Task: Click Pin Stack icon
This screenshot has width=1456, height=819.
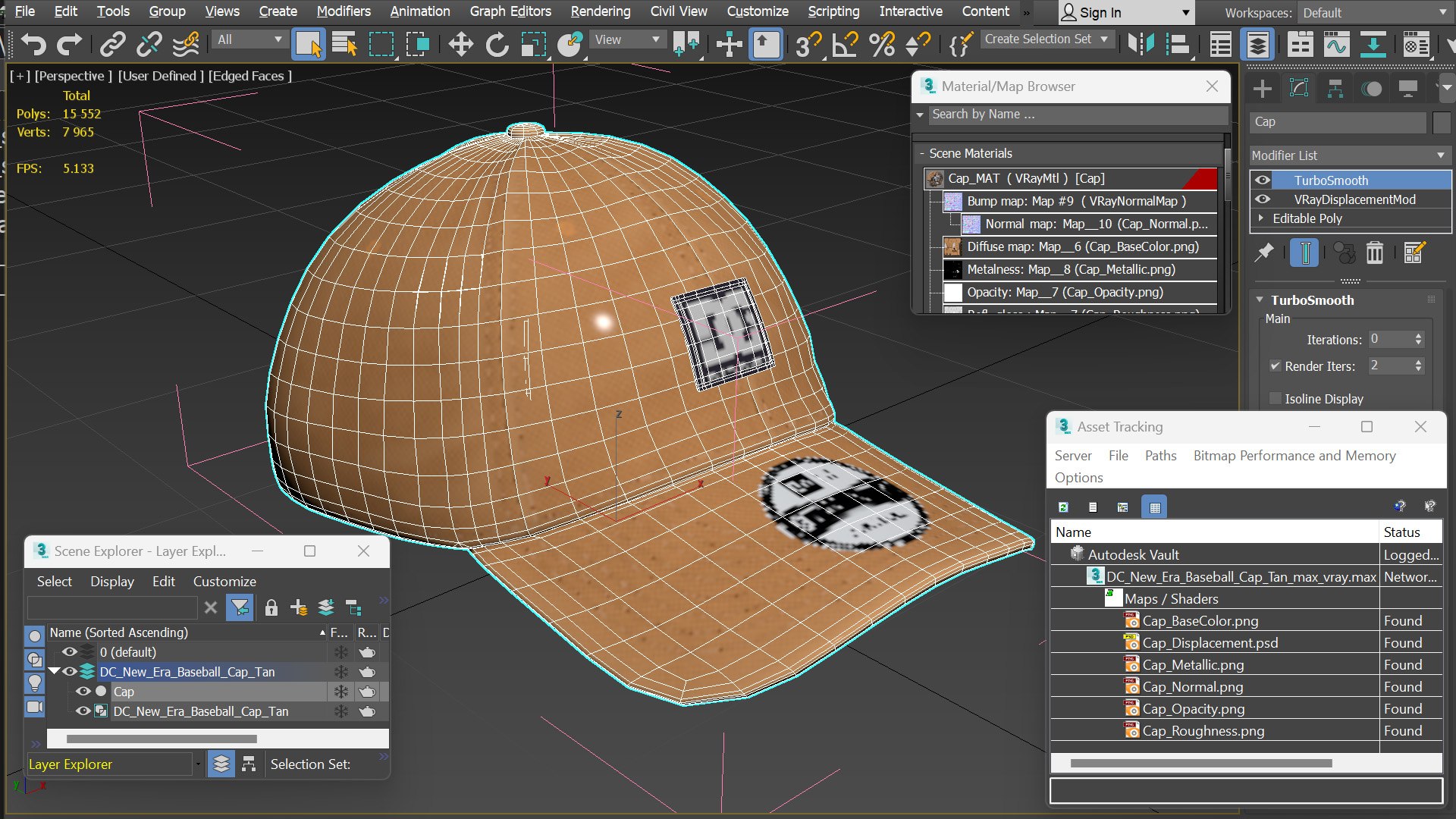Action: click(1264, 253)
